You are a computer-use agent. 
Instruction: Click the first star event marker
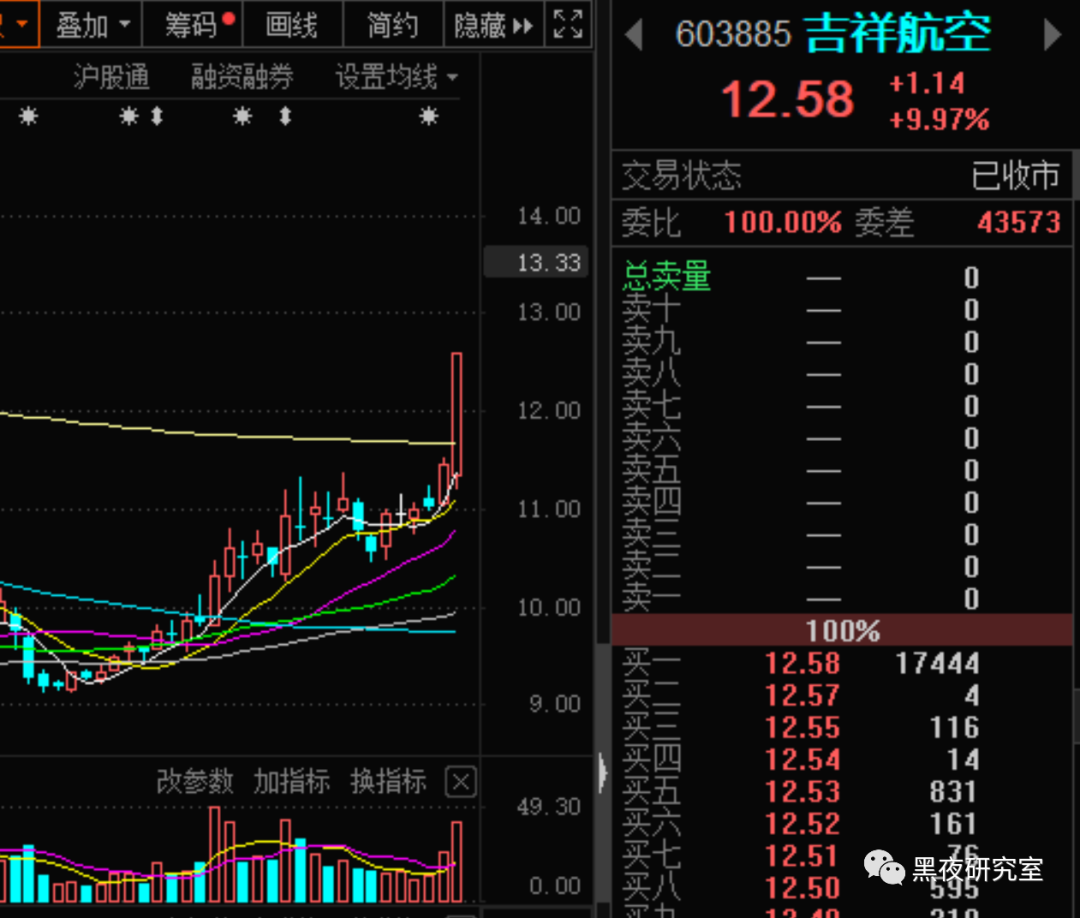28,116
